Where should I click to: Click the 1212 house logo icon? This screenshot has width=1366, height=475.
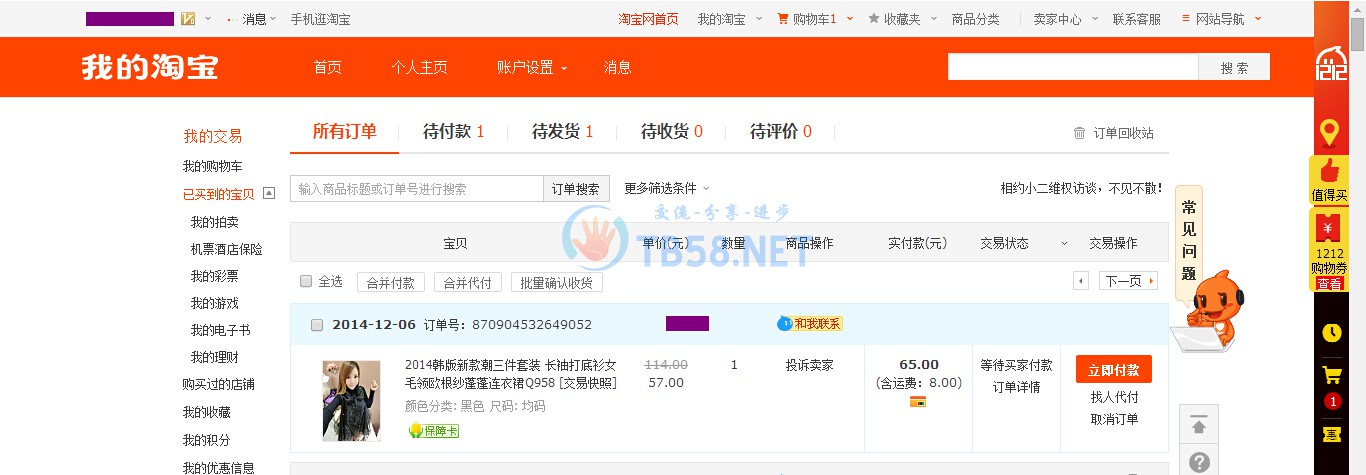[1331, 65]
